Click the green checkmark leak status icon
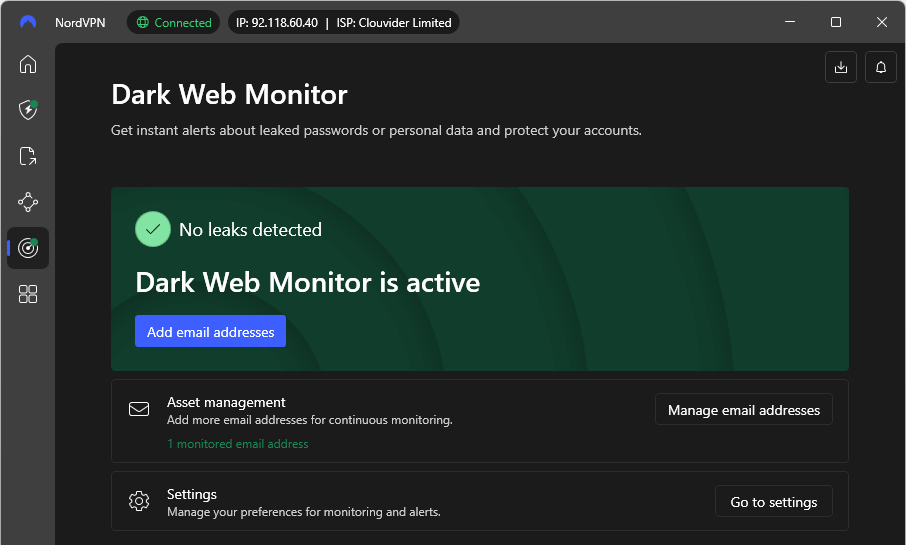Viewport: 906px width, 545px height. [x=153, y=229]
